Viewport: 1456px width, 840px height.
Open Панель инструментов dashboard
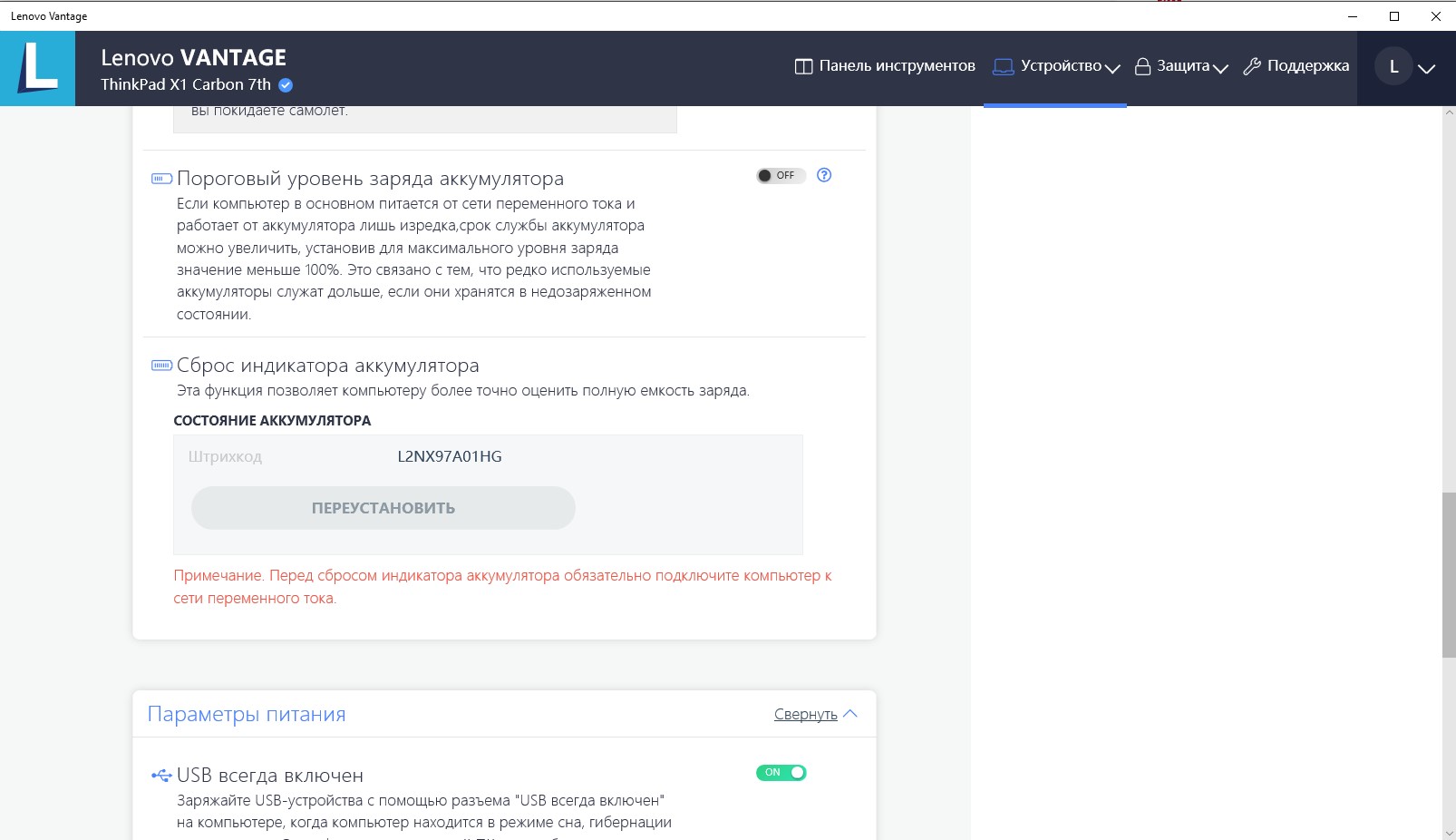[x=885, y=66]
